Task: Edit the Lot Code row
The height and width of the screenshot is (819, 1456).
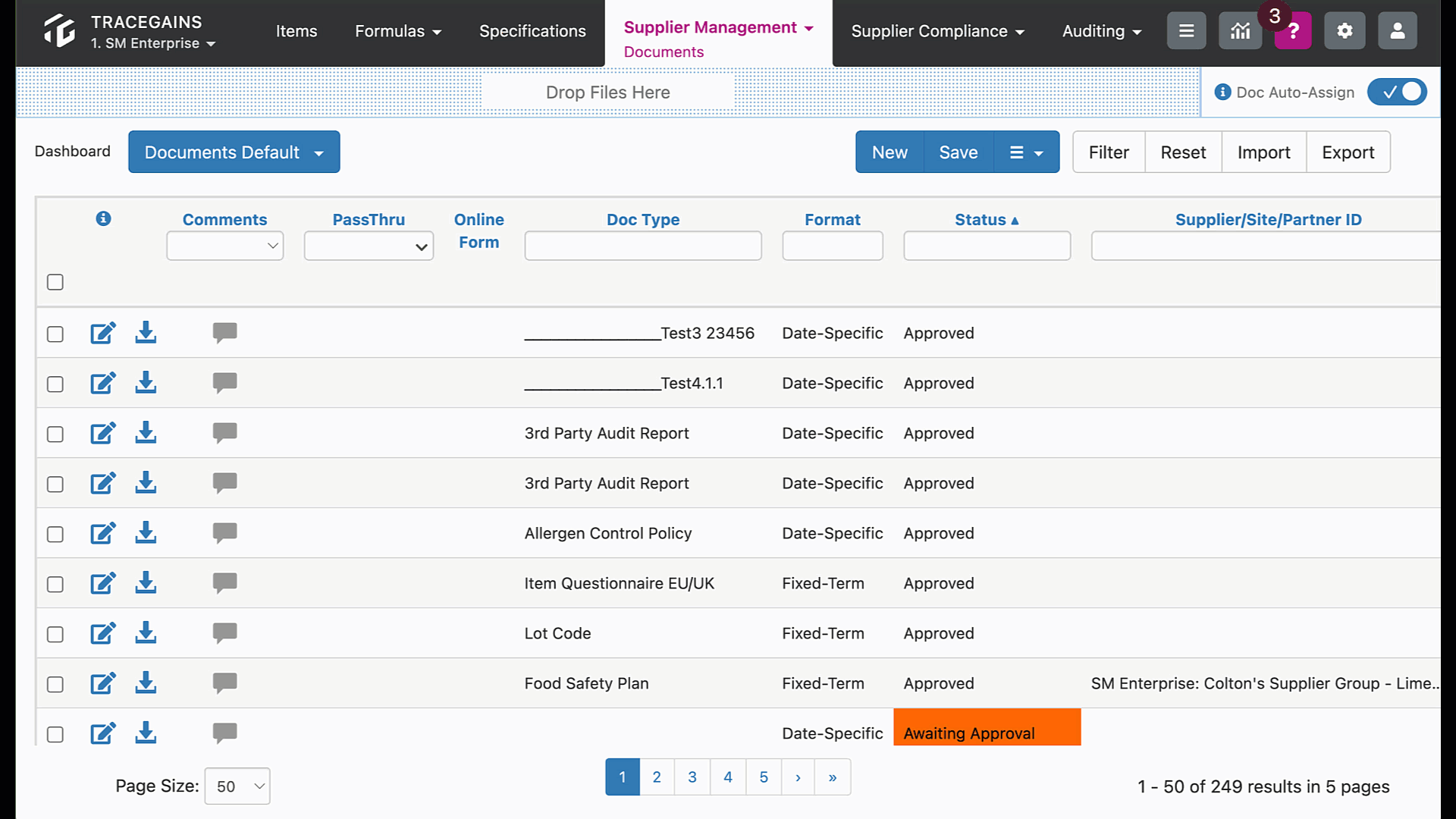Action: [103, 633]
